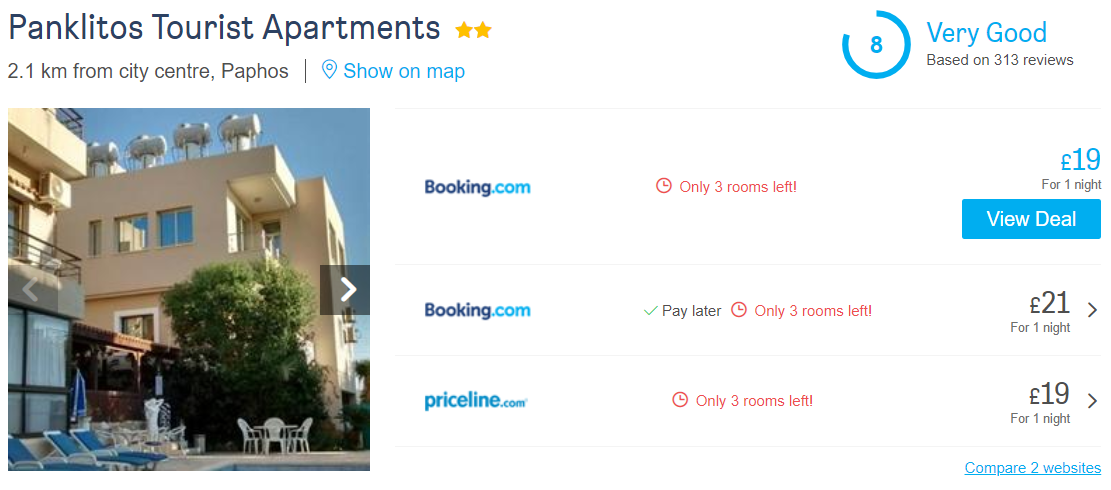Click the View Deal button
The height and width of the screenshot is (490, 1111).
pyautogui.click(x=1031, y=219)
